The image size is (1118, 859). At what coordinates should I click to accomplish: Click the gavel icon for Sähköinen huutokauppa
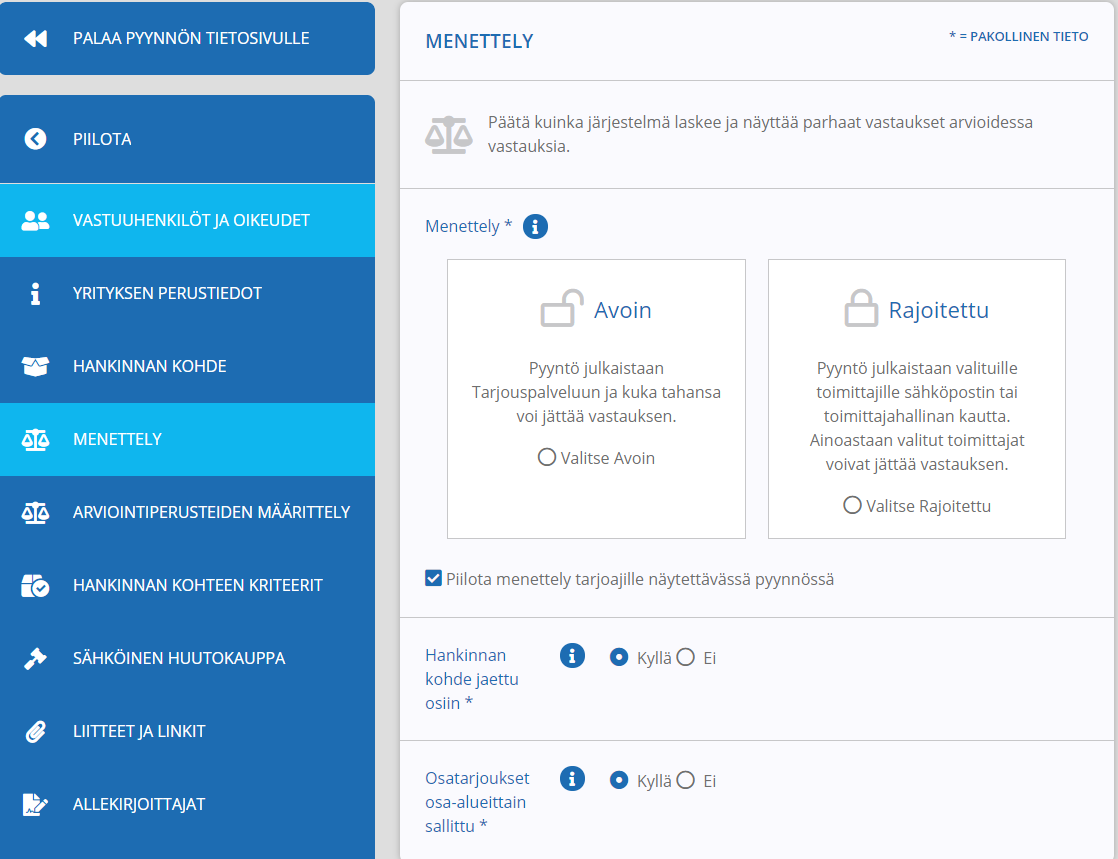[x=35, y=659]
